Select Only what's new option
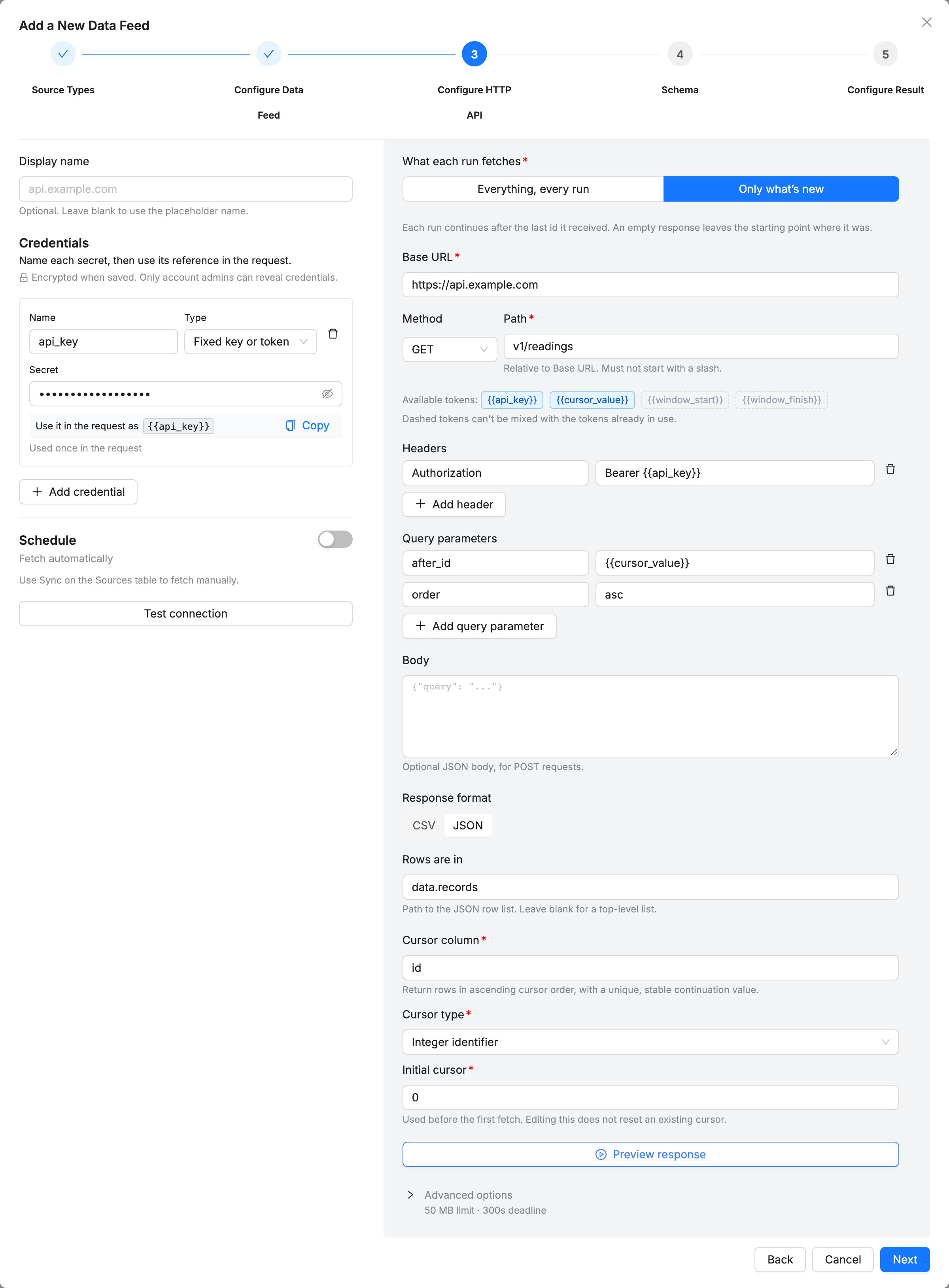The width and height of the screenshot is (949, 1288). coord(781,189)
